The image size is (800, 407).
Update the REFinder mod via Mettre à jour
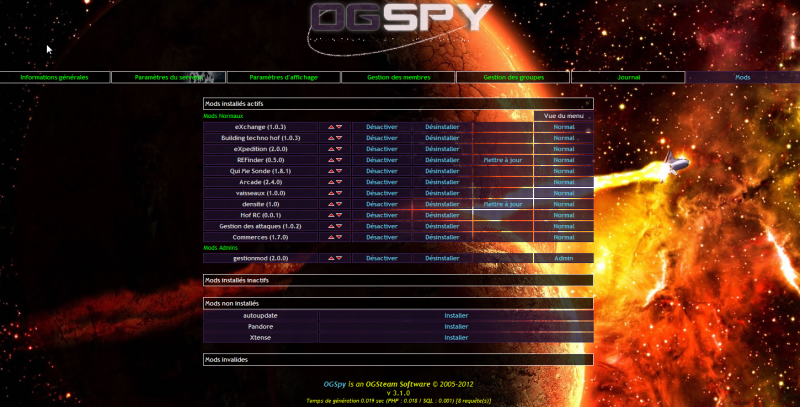point(503,160)
